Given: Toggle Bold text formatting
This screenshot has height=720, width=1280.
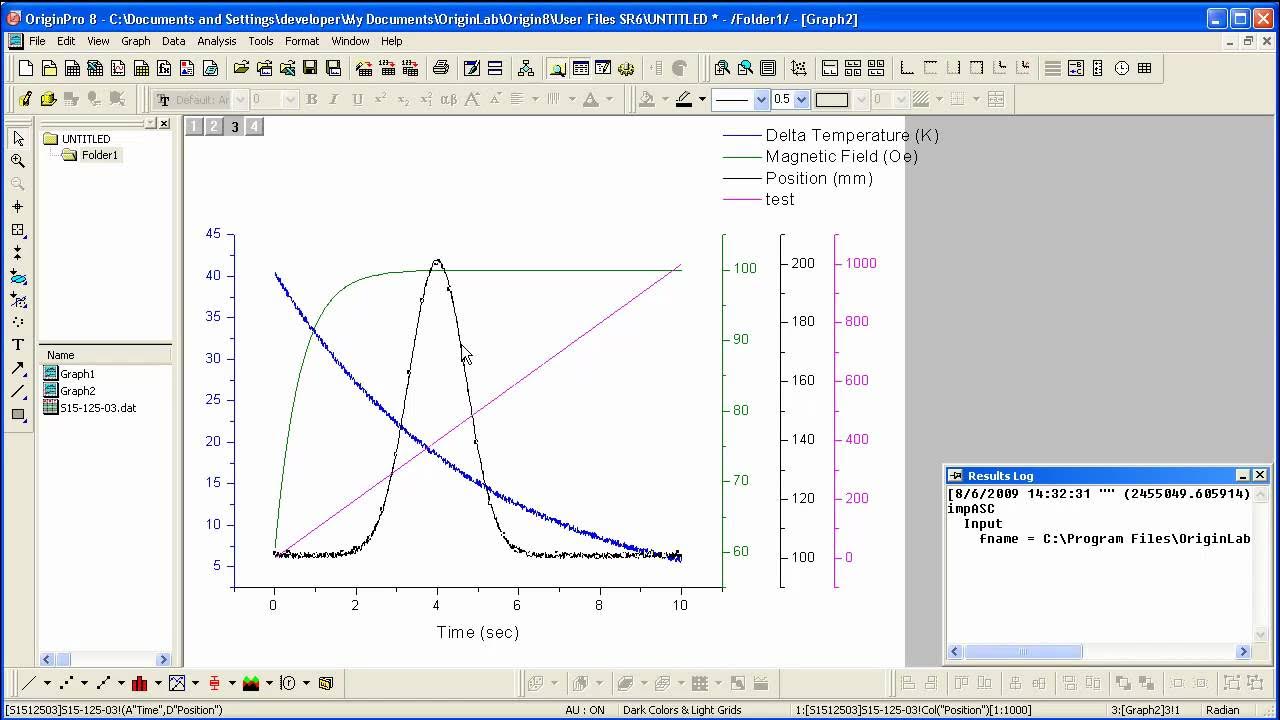Looking at the screenshot, I should [311, 99].
